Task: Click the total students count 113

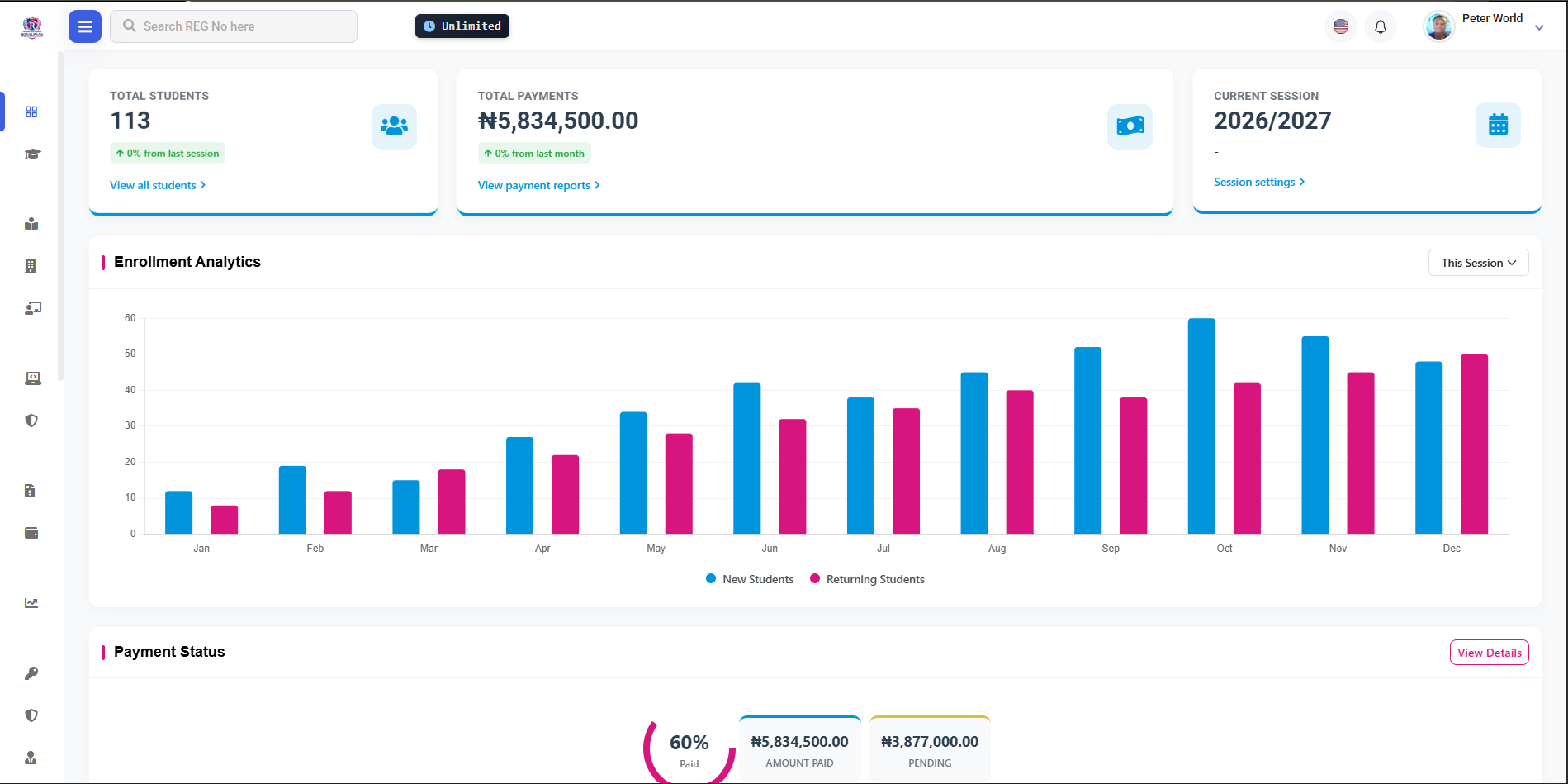Action: pos(130,121)
